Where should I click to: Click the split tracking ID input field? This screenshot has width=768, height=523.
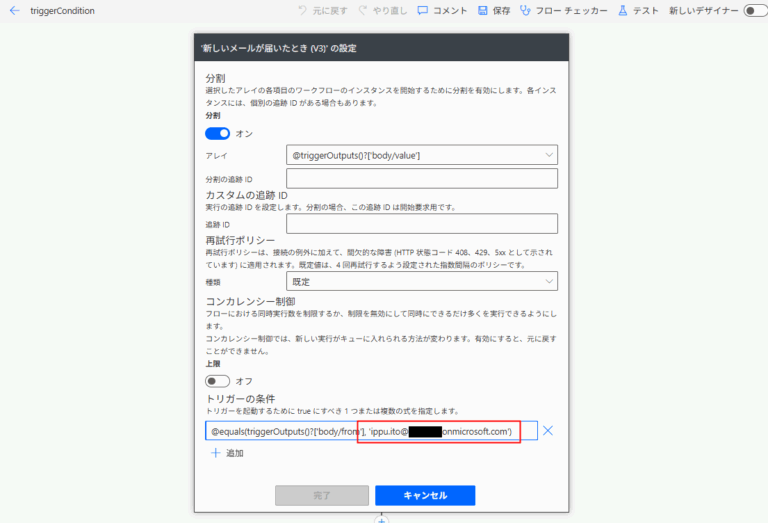point(421,178)
